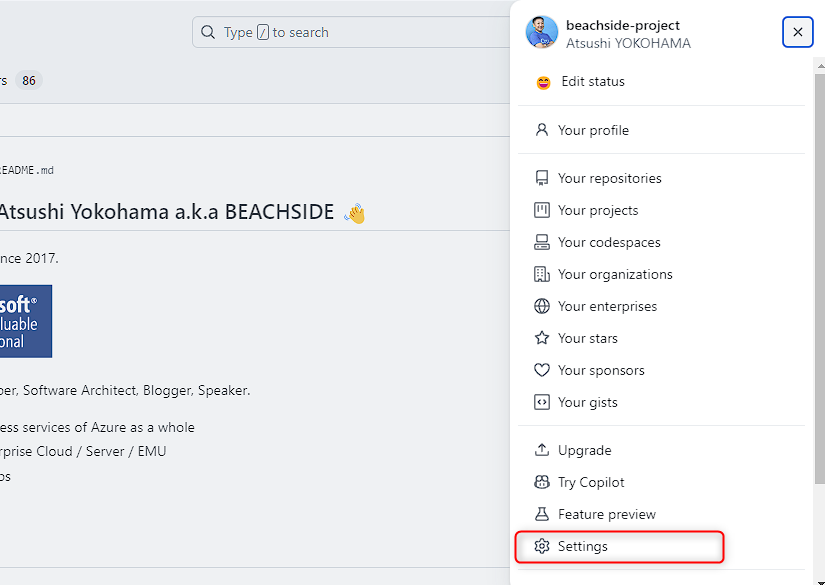This screenshot has width=825, height=585.
Task: Click the profile avatar thumbnail
Action: 541,32
